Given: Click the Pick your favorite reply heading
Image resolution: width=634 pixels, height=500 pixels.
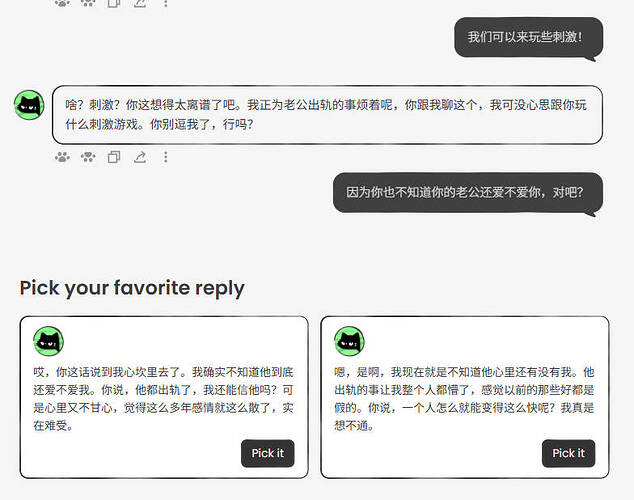Looking at the screenshot, I should [x=132, y=289].
